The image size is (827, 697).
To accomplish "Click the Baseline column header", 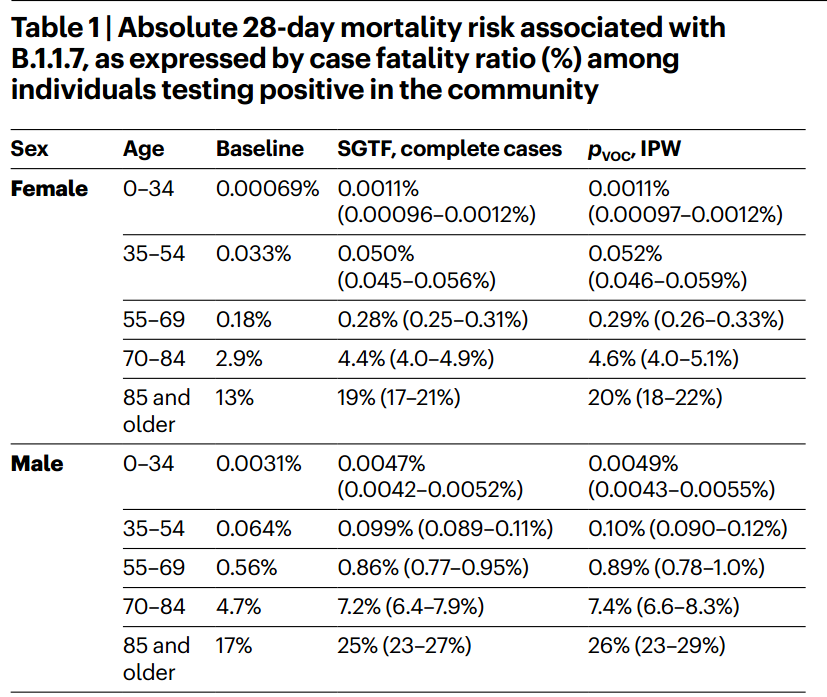I will 260,149.
